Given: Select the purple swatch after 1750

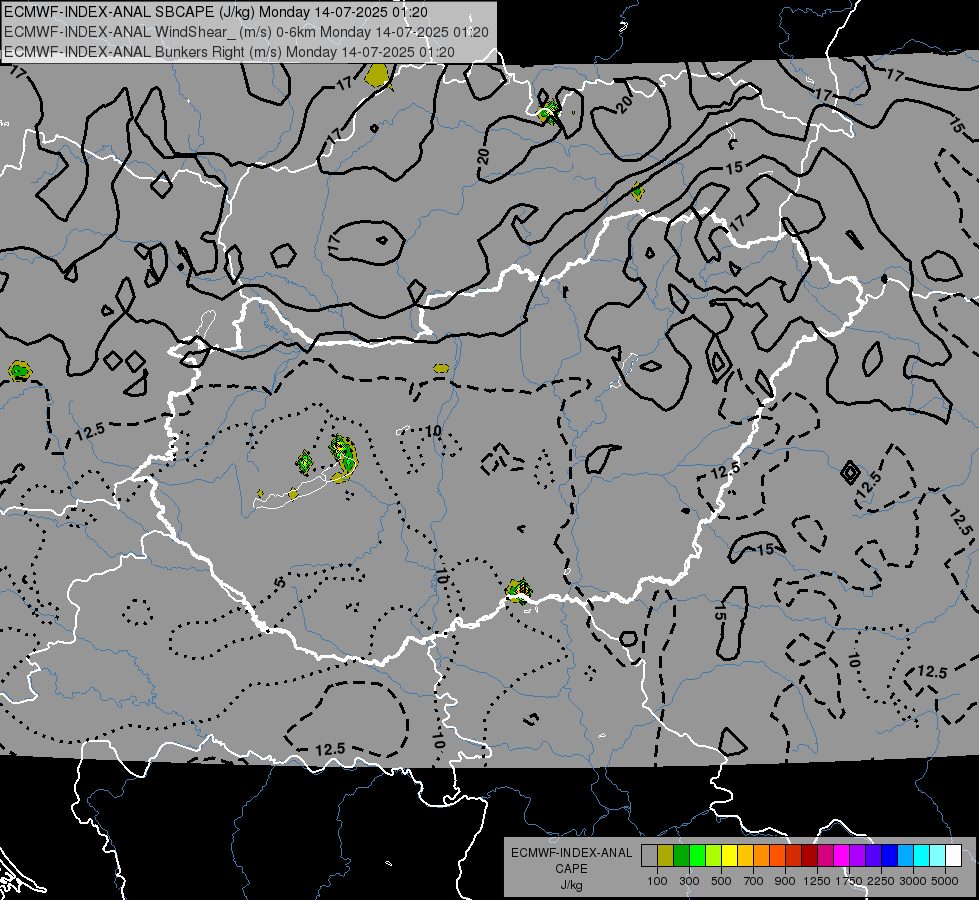Looking at the screenshot, I should (858, 856).
